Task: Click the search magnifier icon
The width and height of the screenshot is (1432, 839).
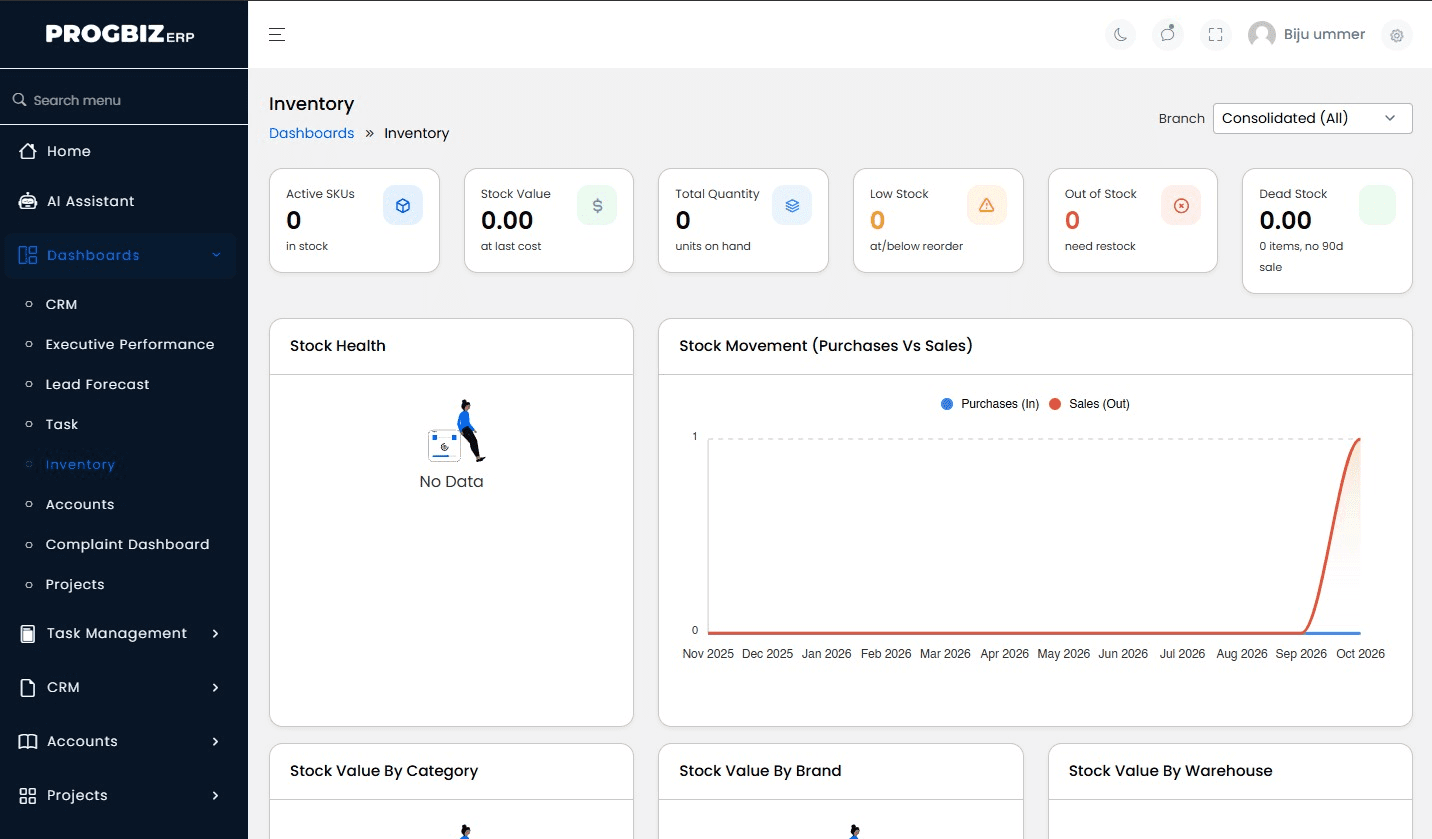Action: [19, 100]
